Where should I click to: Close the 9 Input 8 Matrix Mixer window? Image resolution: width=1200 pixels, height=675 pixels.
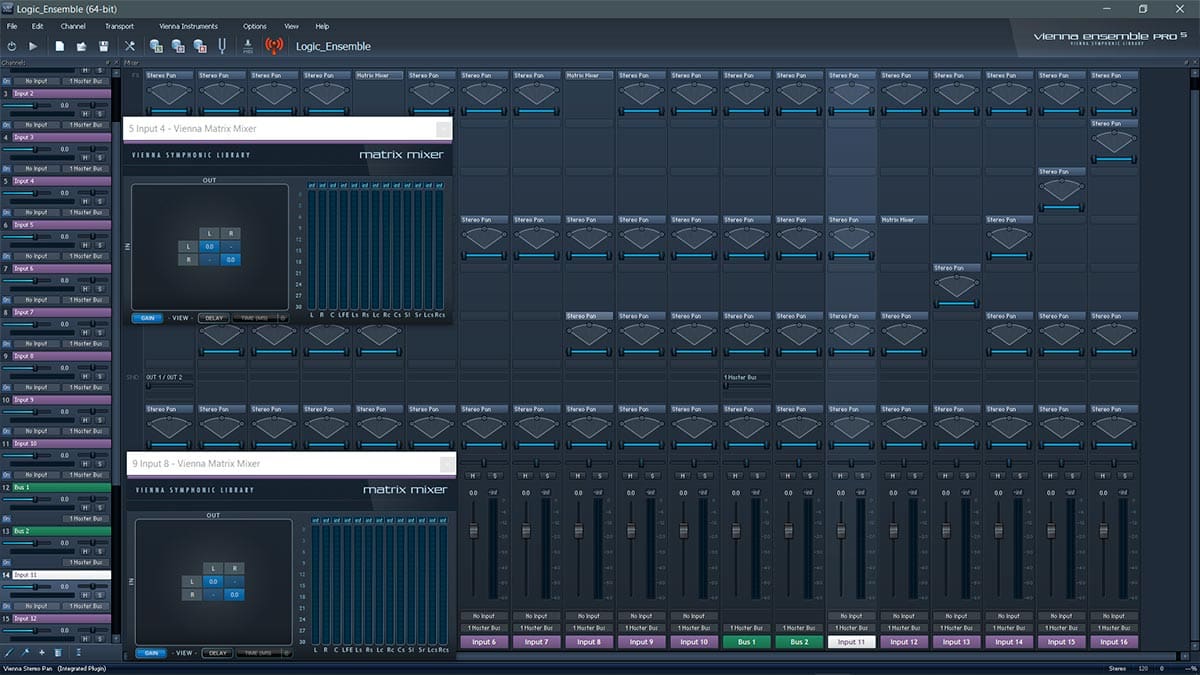click(x=446, y=463)
